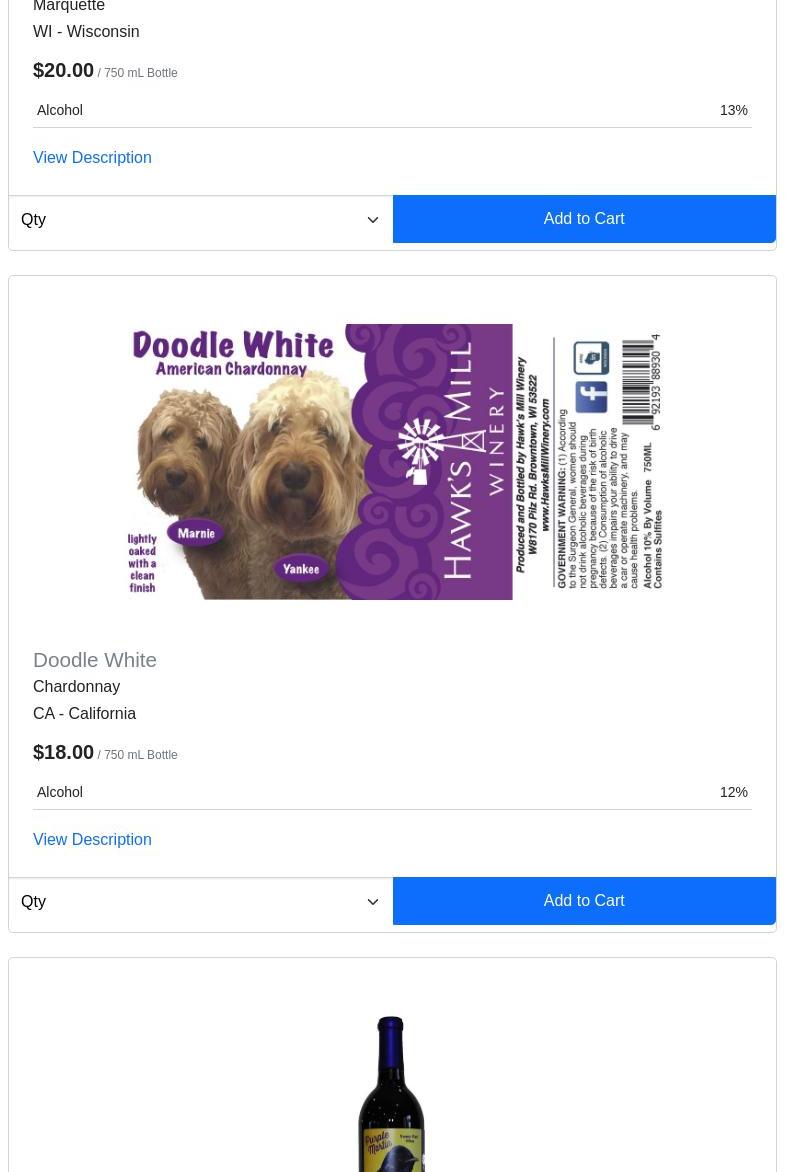Click the $18.00 price text

64,752
